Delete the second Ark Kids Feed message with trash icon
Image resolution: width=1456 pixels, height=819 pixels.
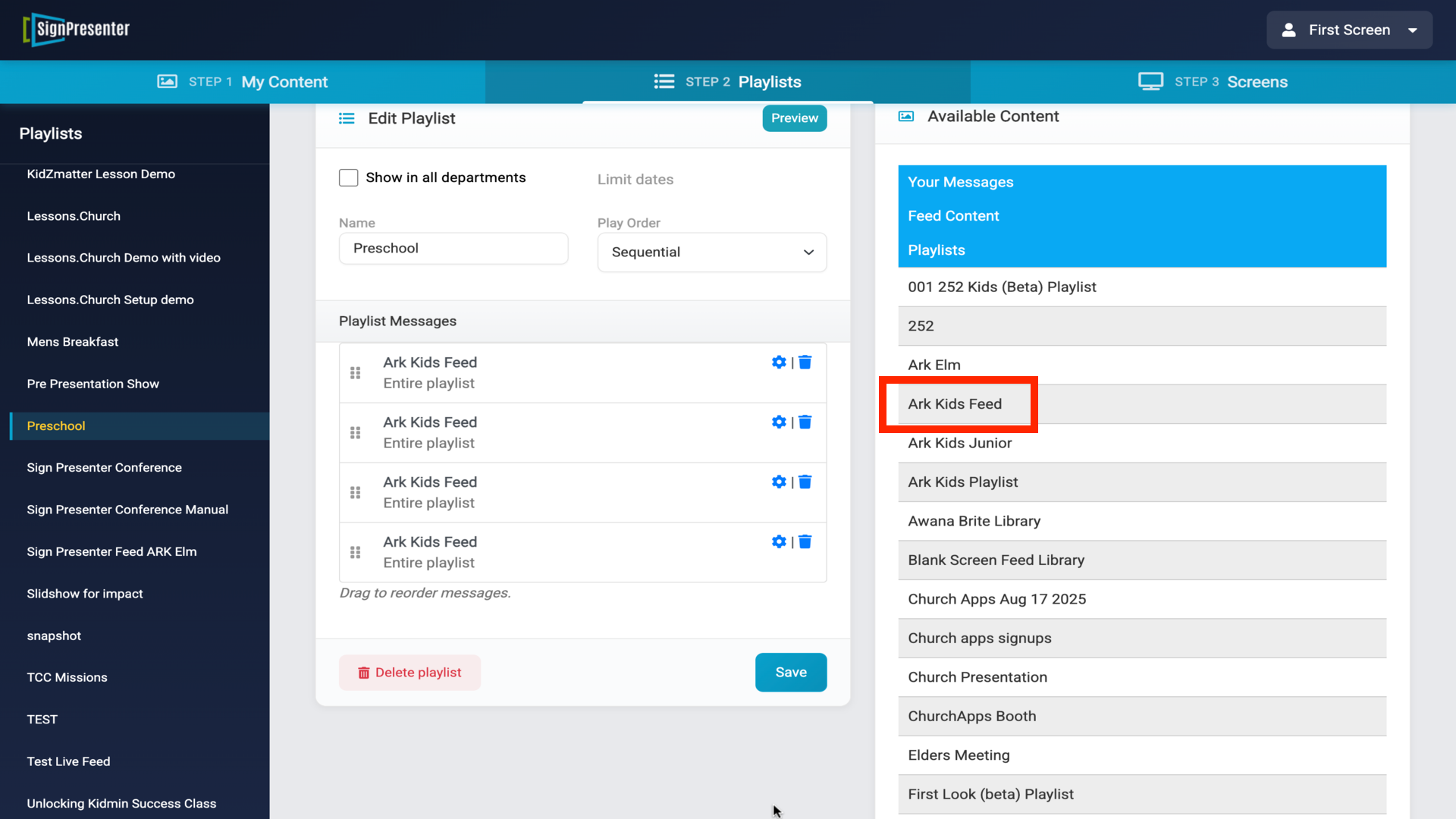coord(805,422)
